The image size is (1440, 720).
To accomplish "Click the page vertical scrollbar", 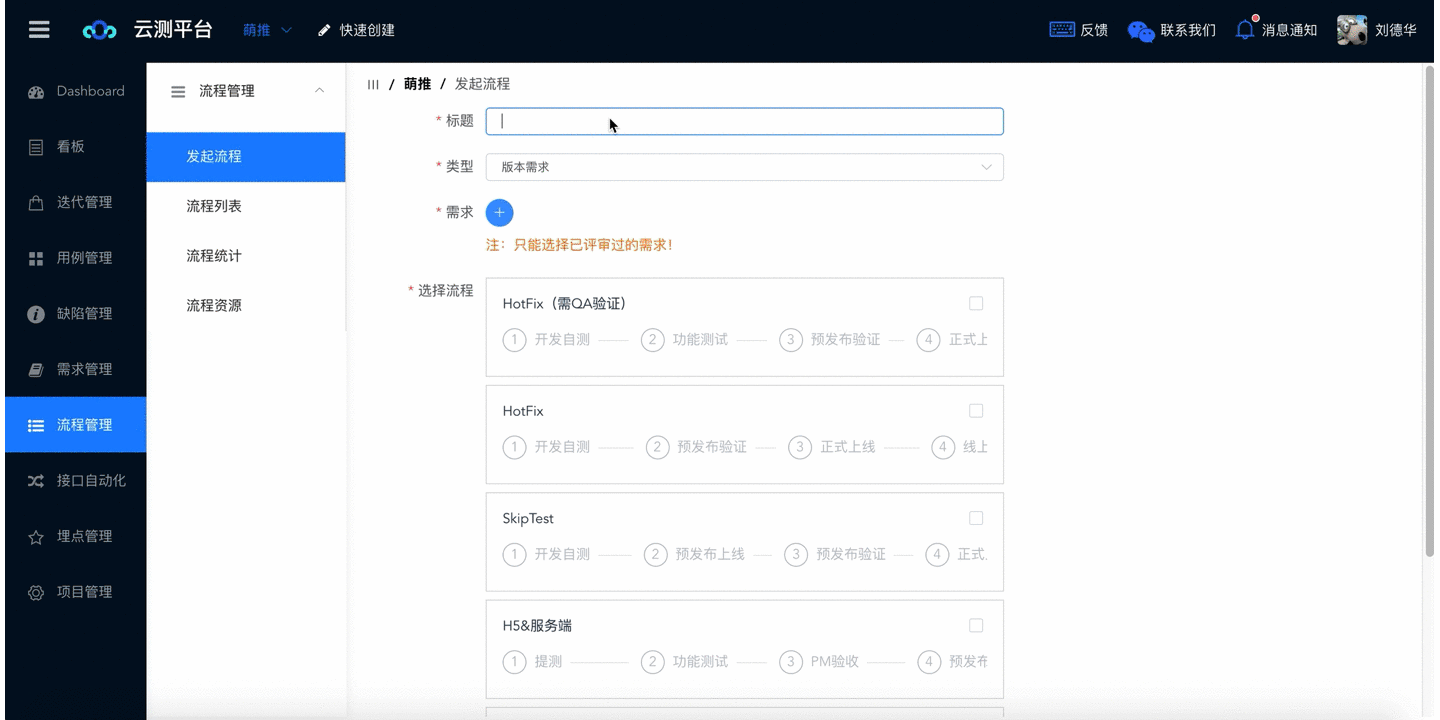I will pos(1428,312).
